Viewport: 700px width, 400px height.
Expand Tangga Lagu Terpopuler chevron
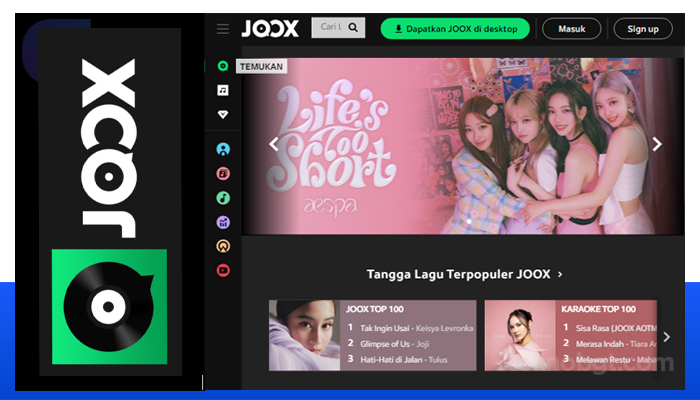click(x=560, y=275)
